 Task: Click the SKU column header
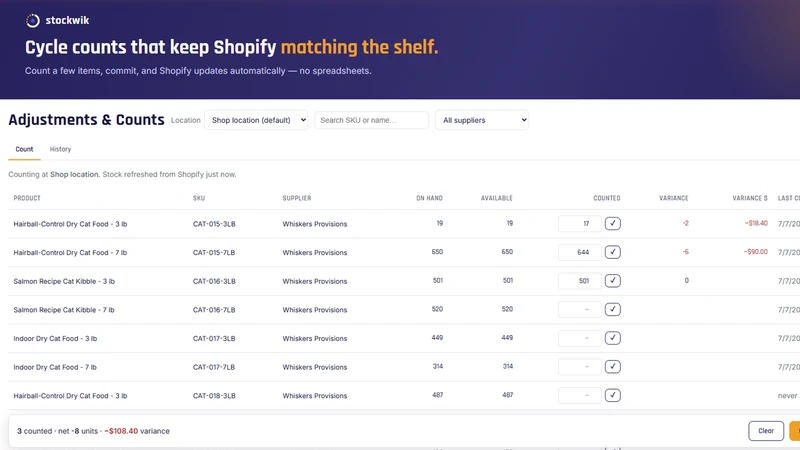(x=199, y=198)
